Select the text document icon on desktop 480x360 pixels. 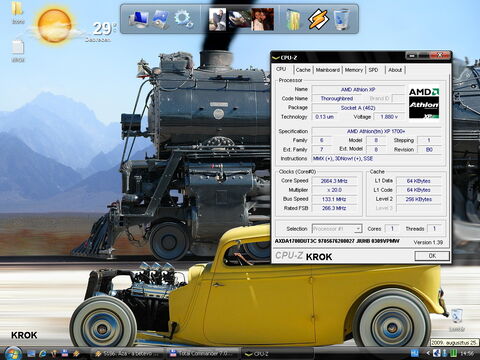tap(18, 48)
